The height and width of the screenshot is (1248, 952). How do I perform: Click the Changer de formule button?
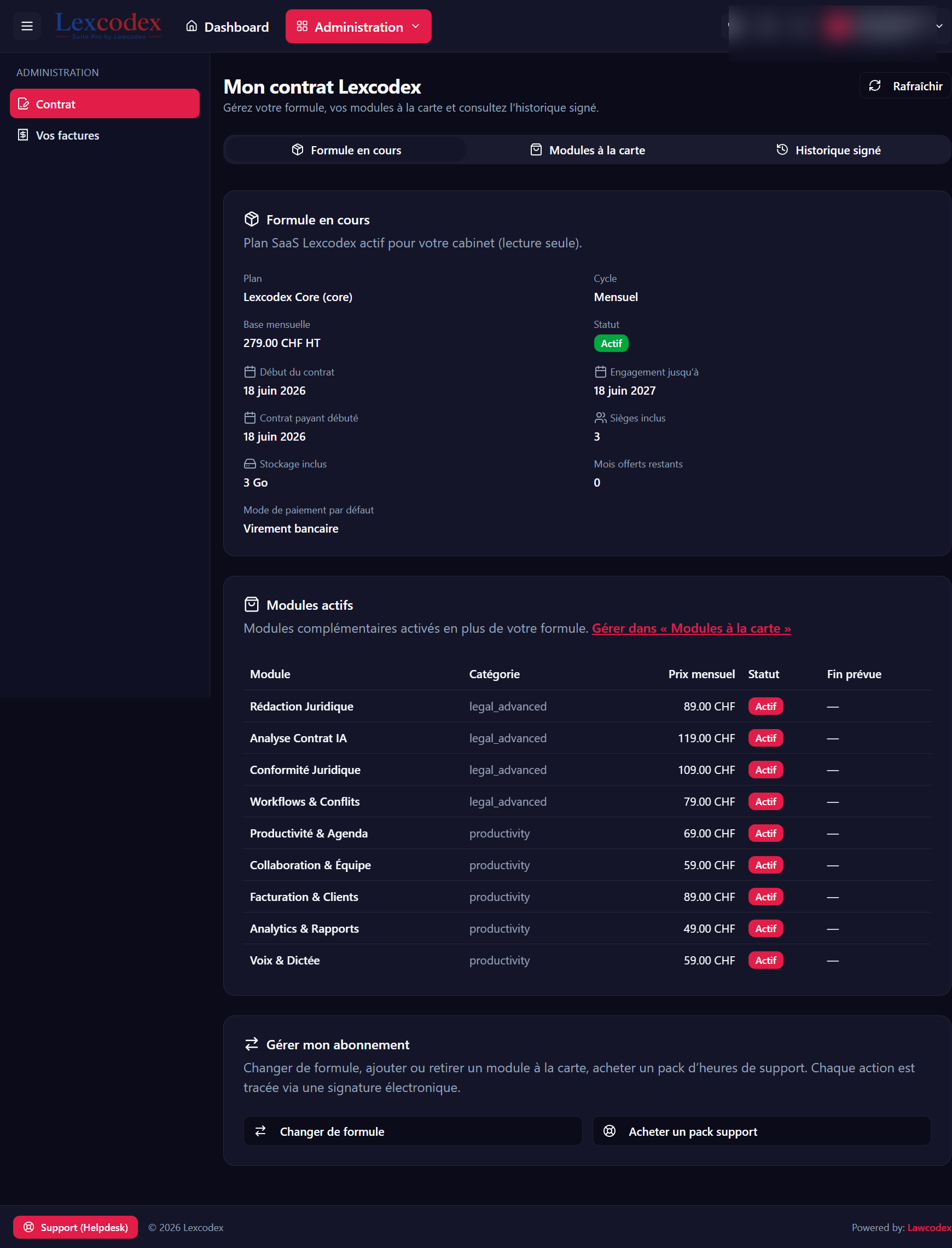pos(413,1131)
